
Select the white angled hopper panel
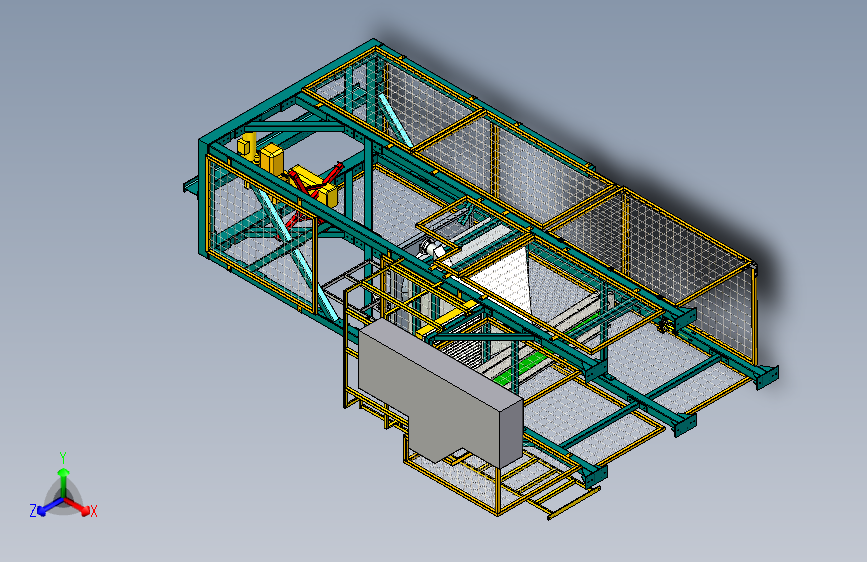click(506, 279)
